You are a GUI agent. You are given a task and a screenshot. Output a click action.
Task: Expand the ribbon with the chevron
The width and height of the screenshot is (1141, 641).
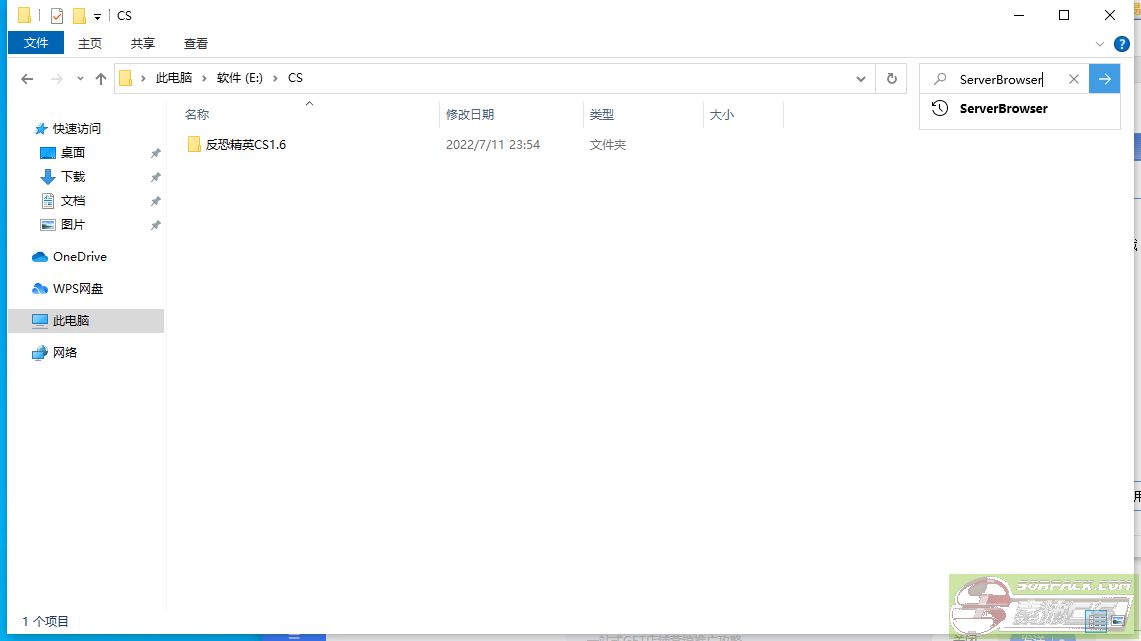click(1100, 44)
